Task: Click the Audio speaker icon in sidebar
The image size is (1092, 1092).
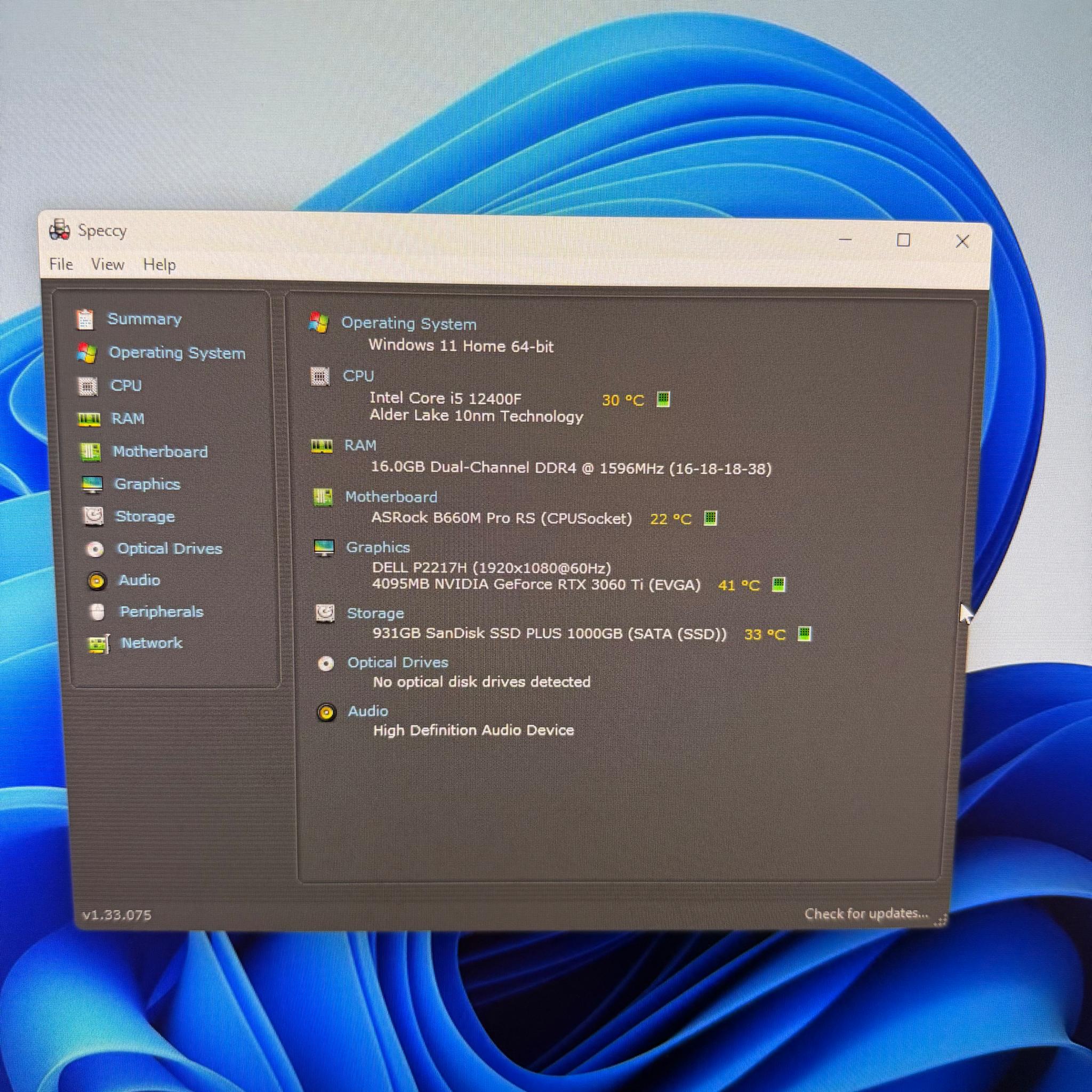Action: click(97, 581)
